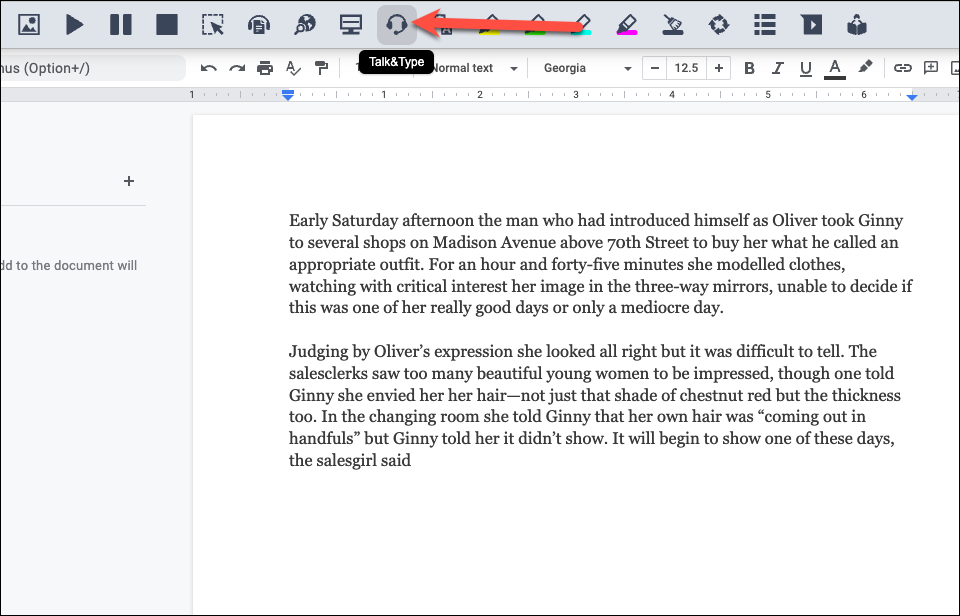960x616 pixels.
Task: Insert a link from the toolbar
Action: pyautogui.click(x=902, y=68)
